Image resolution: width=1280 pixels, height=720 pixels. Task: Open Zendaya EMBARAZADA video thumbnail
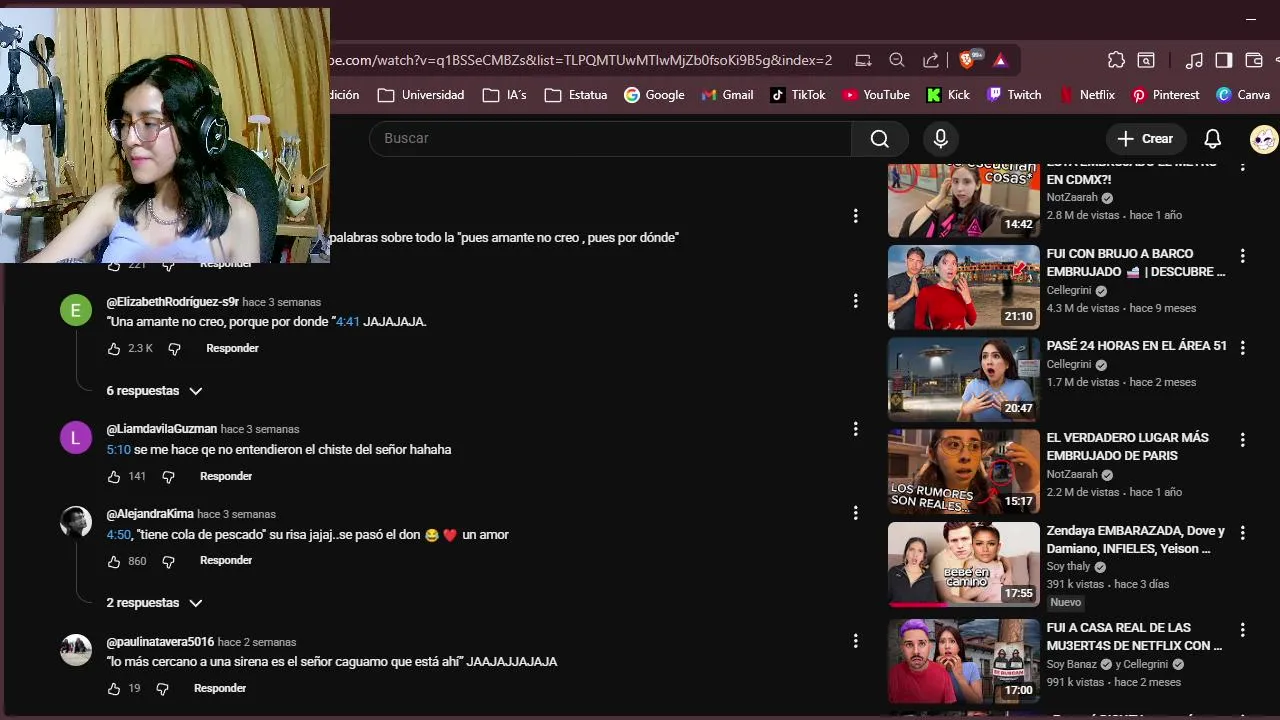click(964, 564)
